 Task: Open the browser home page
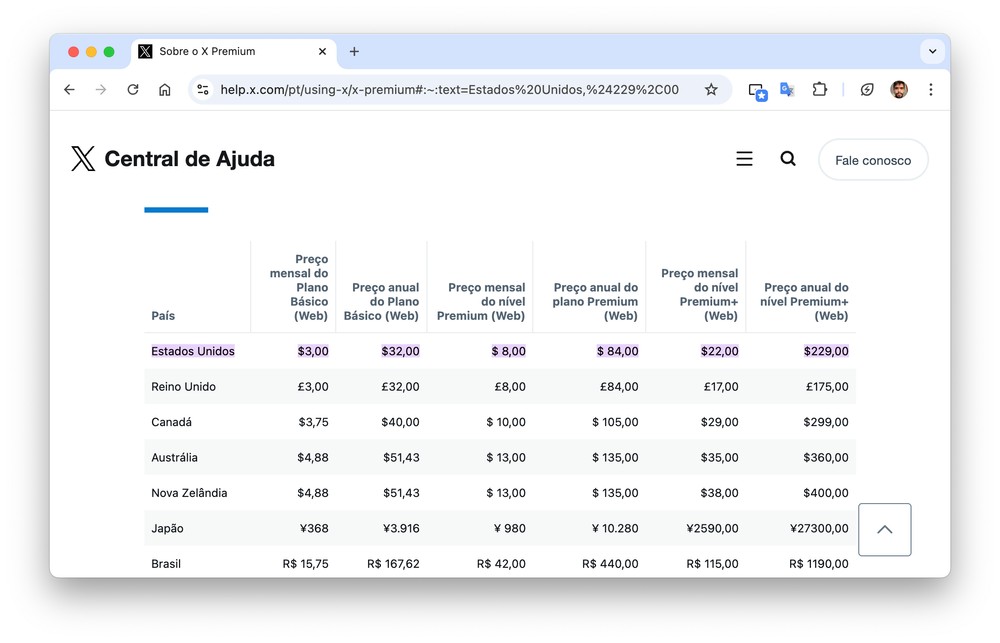coord(165,90)
